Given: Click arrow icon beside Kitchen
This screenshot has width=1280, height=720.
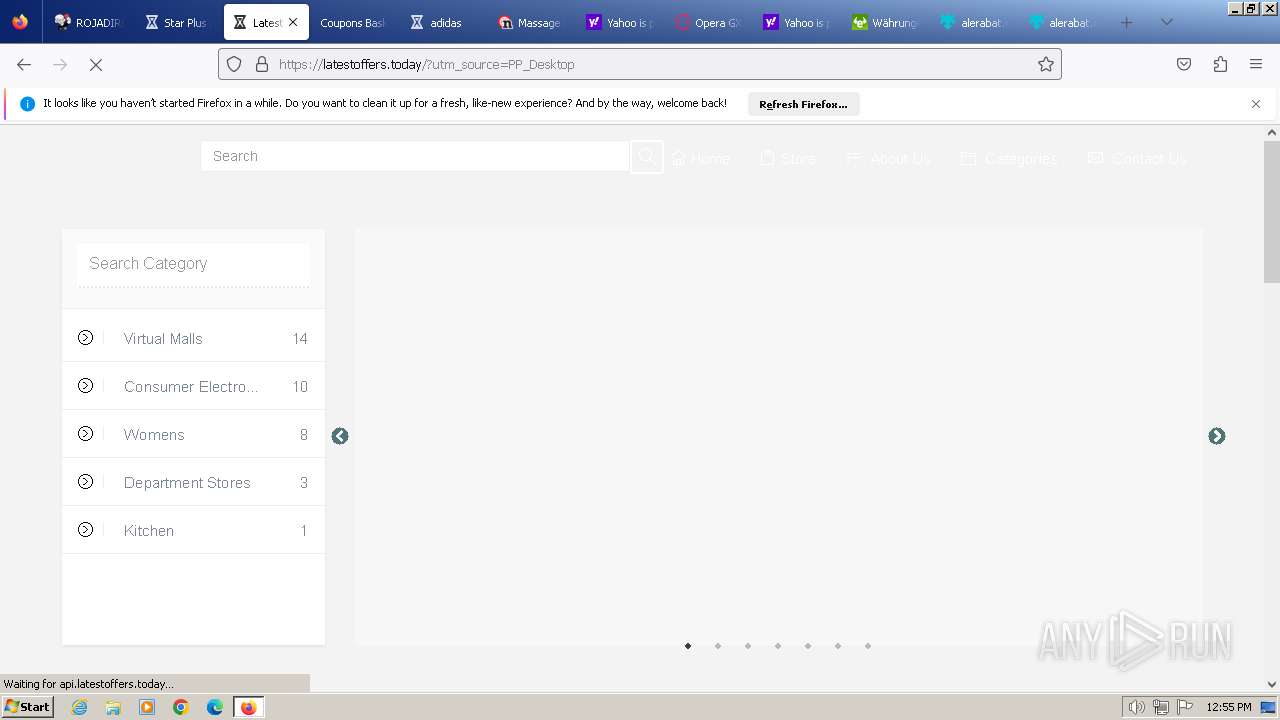Looking at the screenshot, I should (x=86, y=530).
